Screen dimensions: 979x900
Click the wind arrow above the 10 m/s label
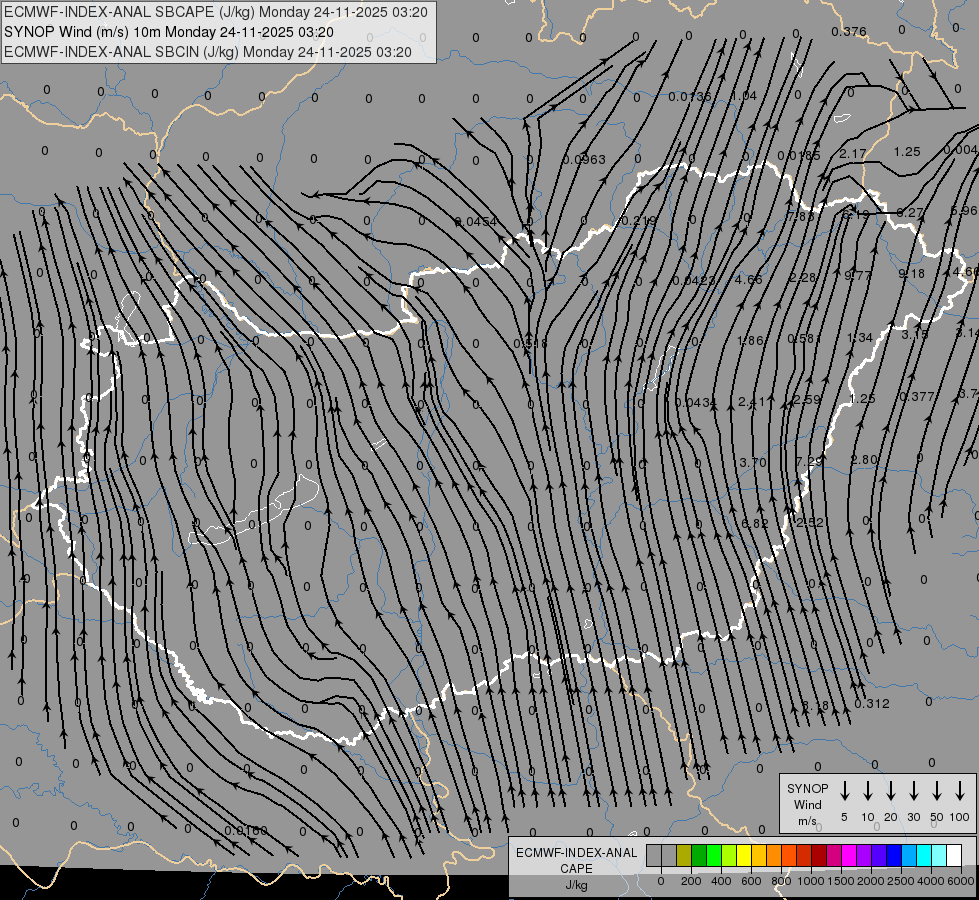point(868,791)
